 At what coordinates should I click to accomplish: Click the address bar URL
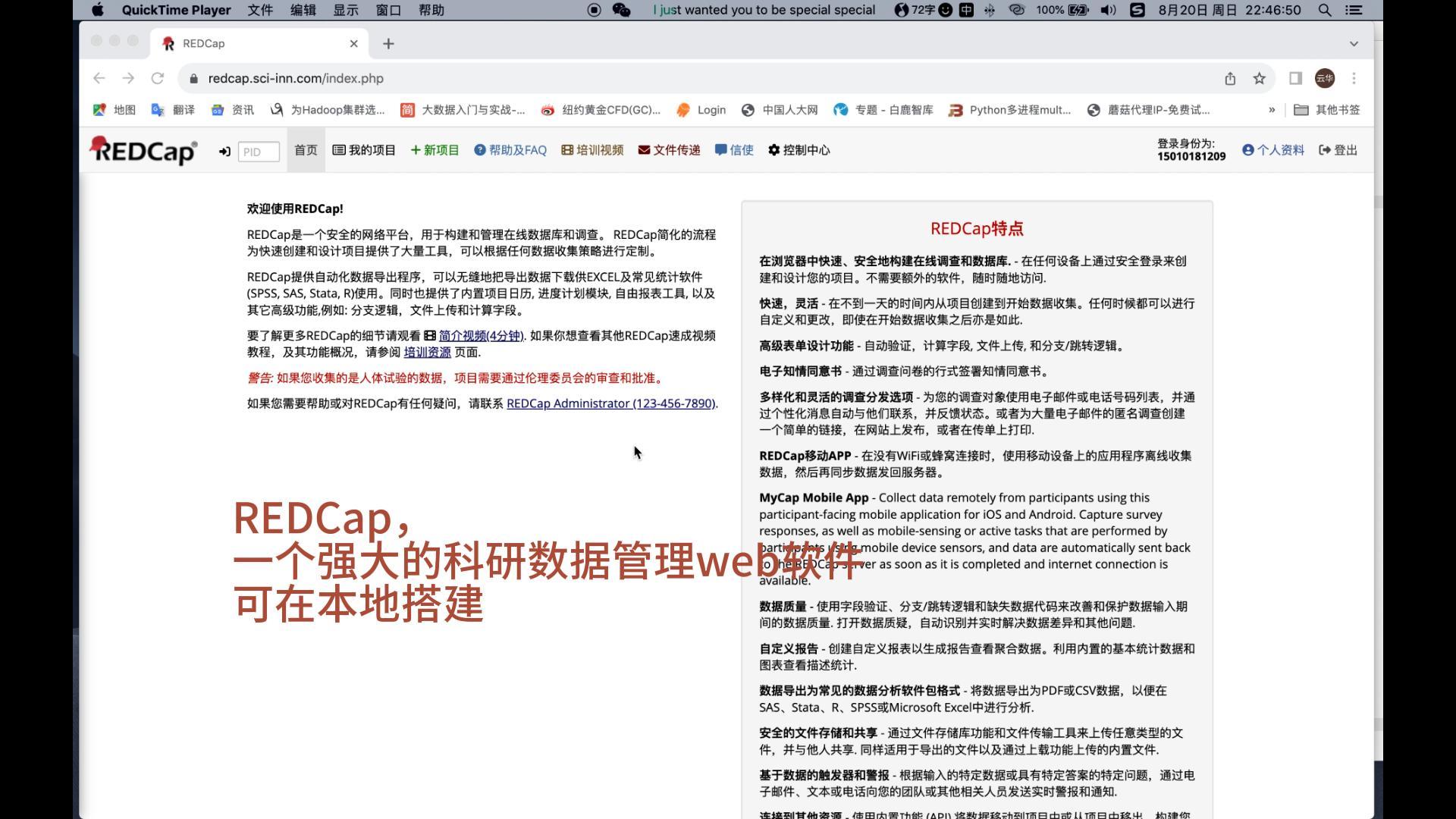pyautogui.click(x=296, y=78)
